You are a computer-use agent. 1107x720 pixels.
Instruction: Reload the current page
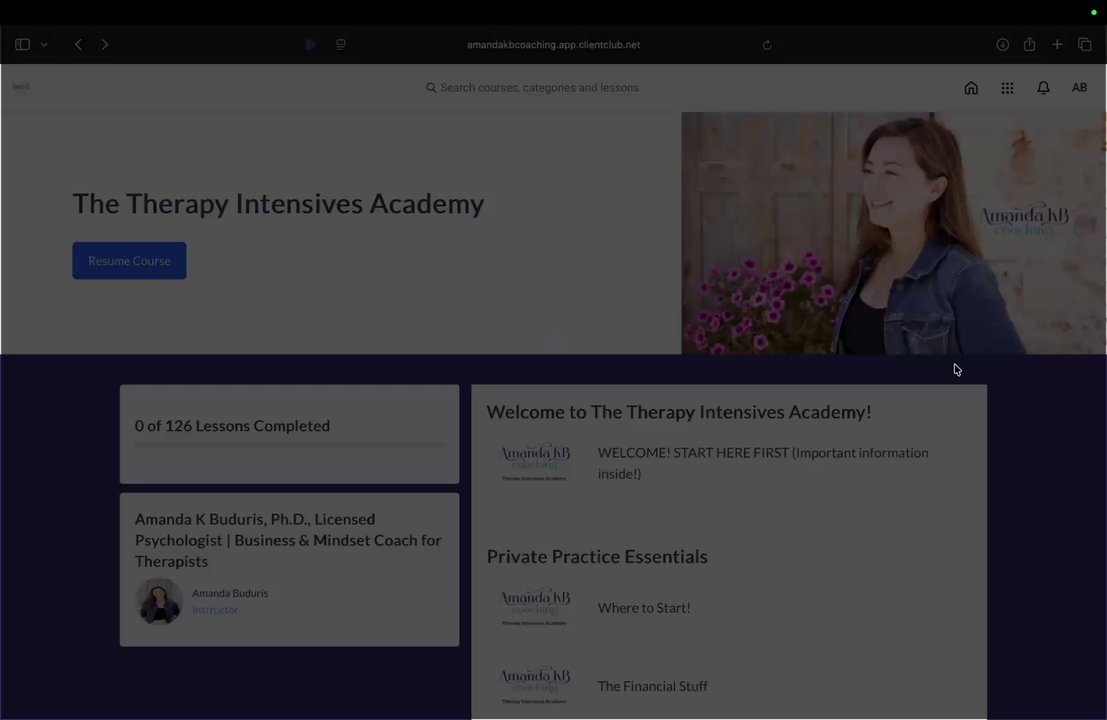pos(767,45)
